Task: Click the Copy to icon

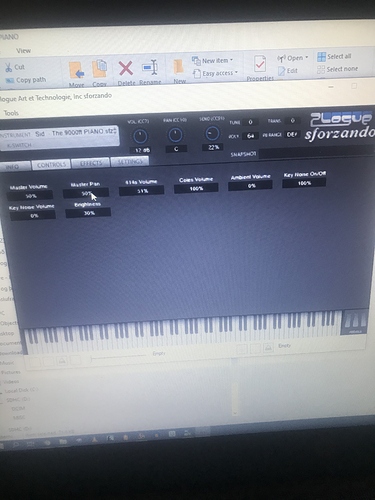Action: pos(99,69)
